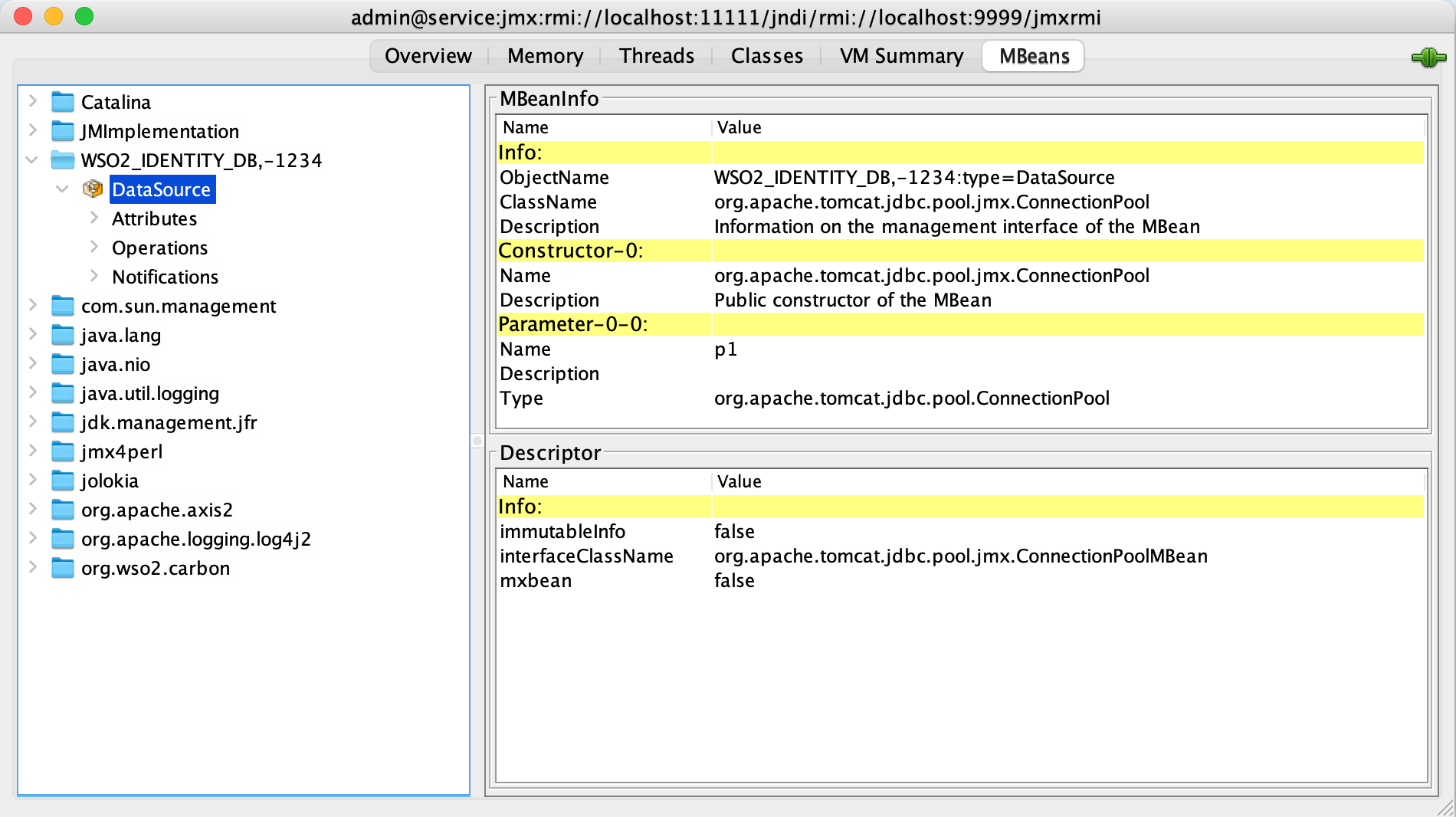
Task: Click the java.lang folder icon
Action: 62,335
